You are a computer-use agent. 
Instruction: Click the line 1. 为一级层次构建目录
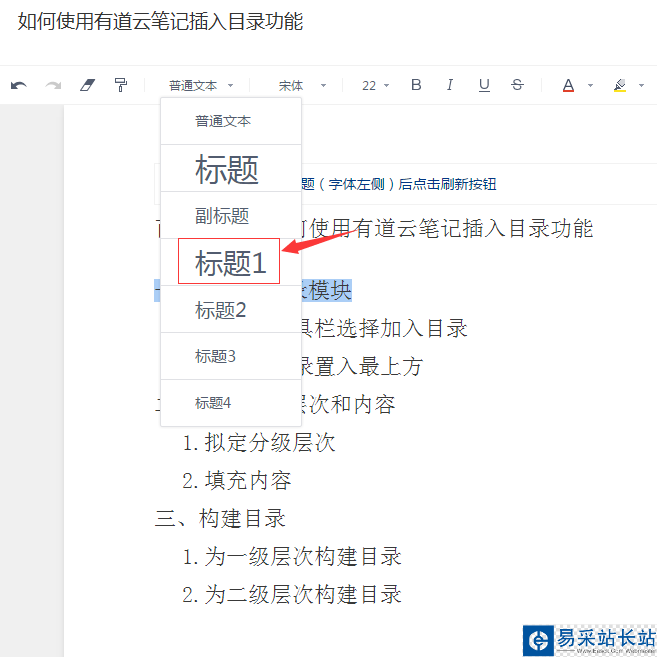click(x=292, y=556)
